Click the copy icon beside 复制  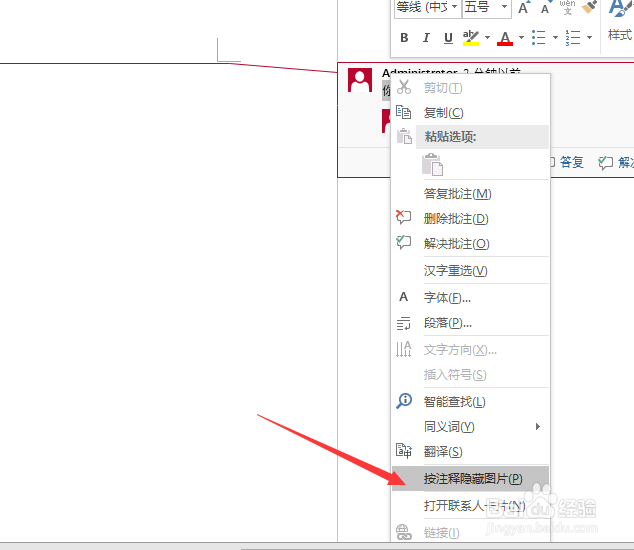pyautogui.click(x=403, y=112)
